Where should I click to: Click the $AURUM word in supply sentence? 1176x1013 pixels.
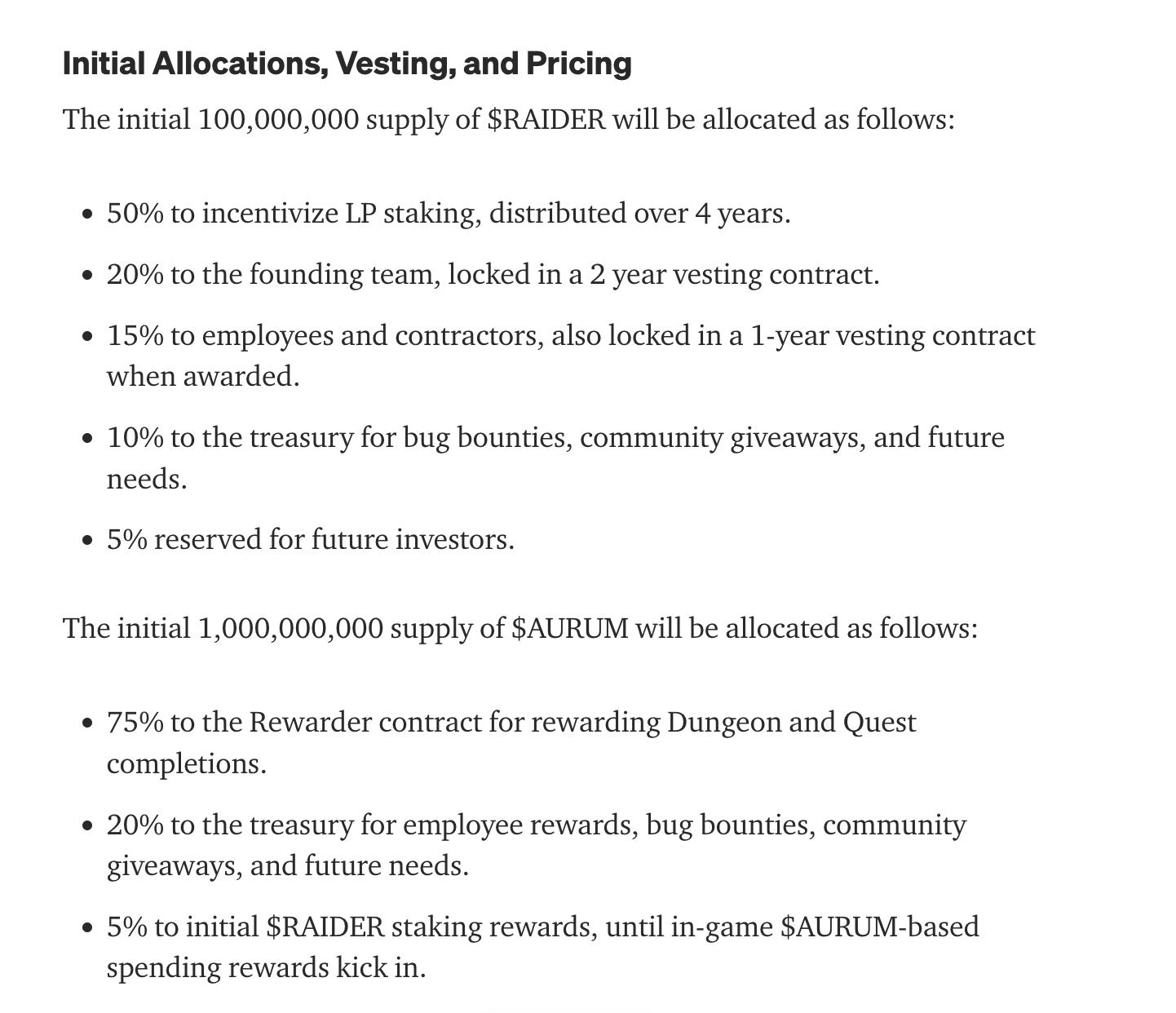coord(570,629)
